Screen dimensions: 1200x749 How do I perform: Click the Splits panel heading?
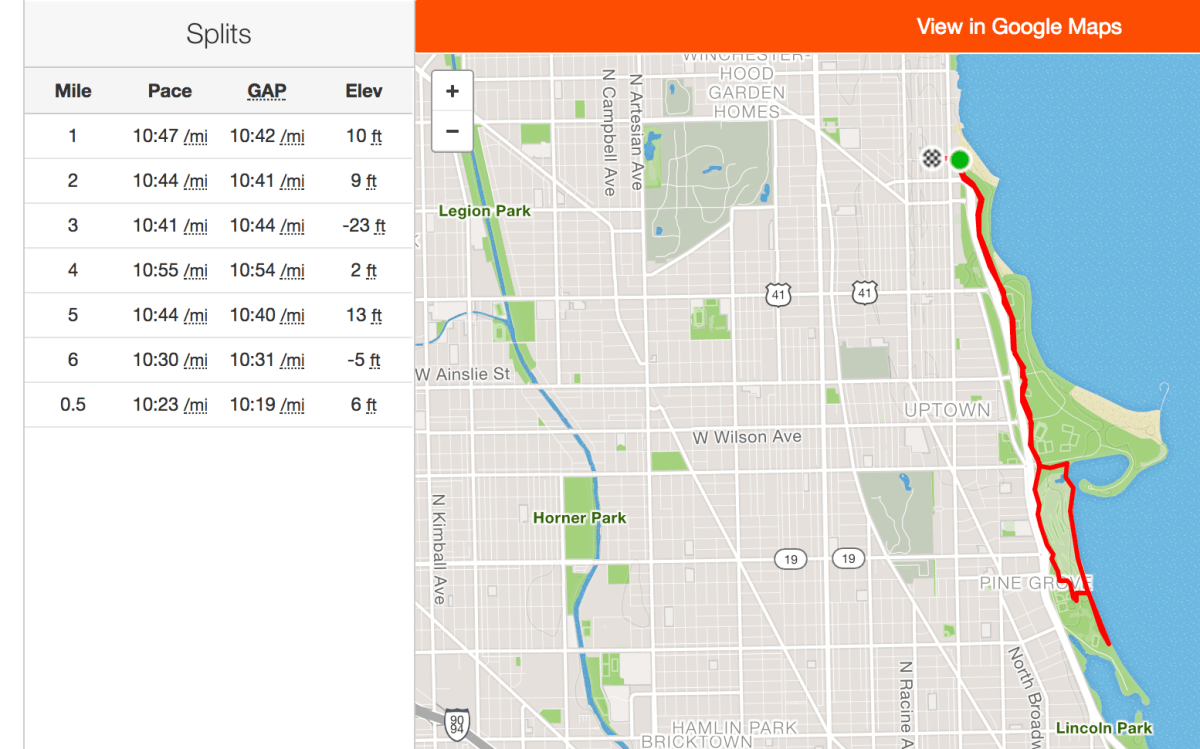point(218,34)
